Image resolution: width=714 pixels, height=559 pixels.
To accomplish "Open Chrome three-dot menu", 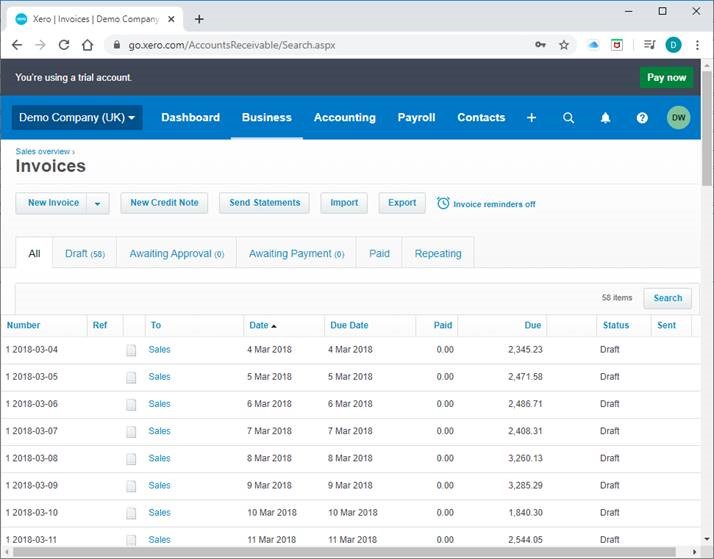I will pyautogui.click(x=697, y=45).
